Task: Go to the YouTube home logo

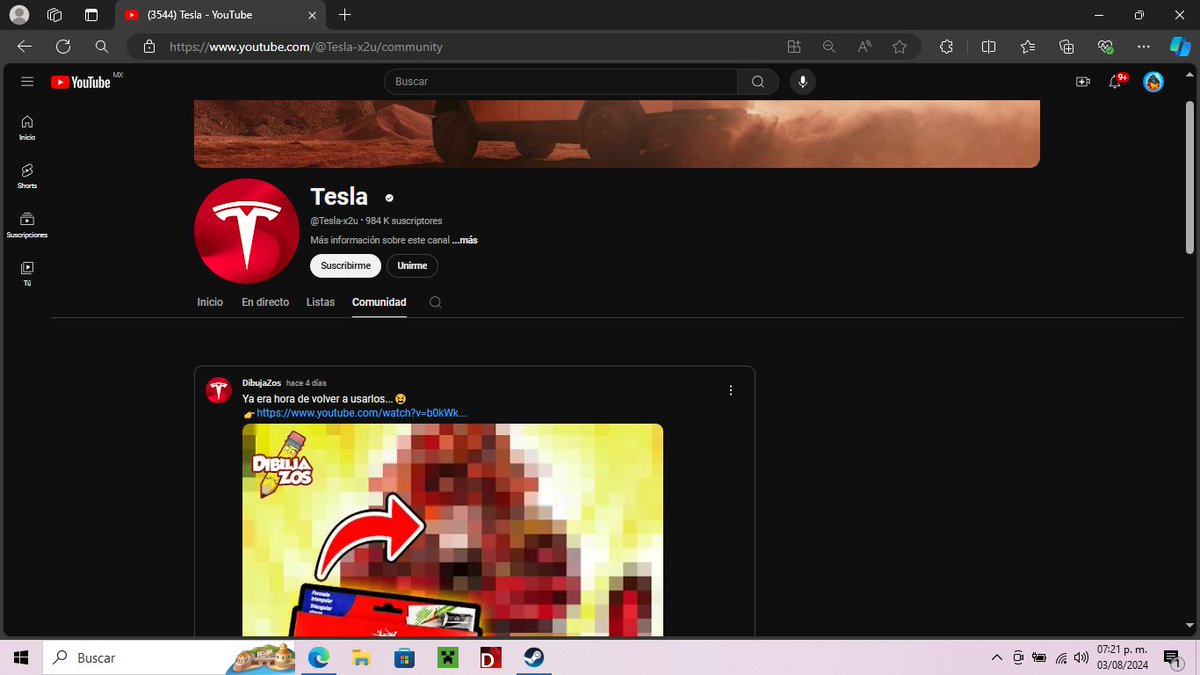Action: (x=81, y=82)
